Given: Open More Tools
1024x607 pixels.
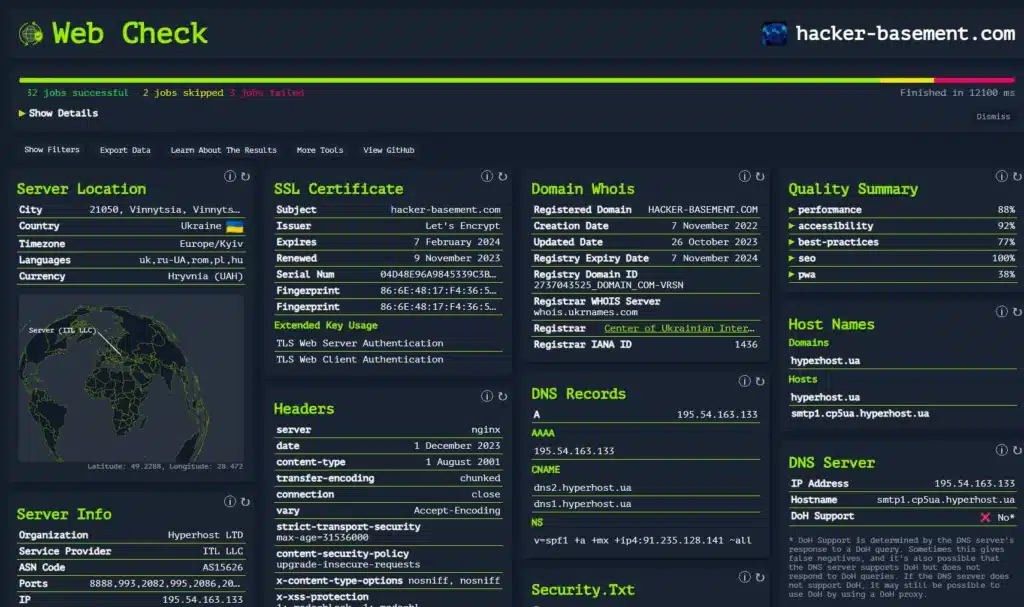Looking at the screenshot, I should [319, 150].
